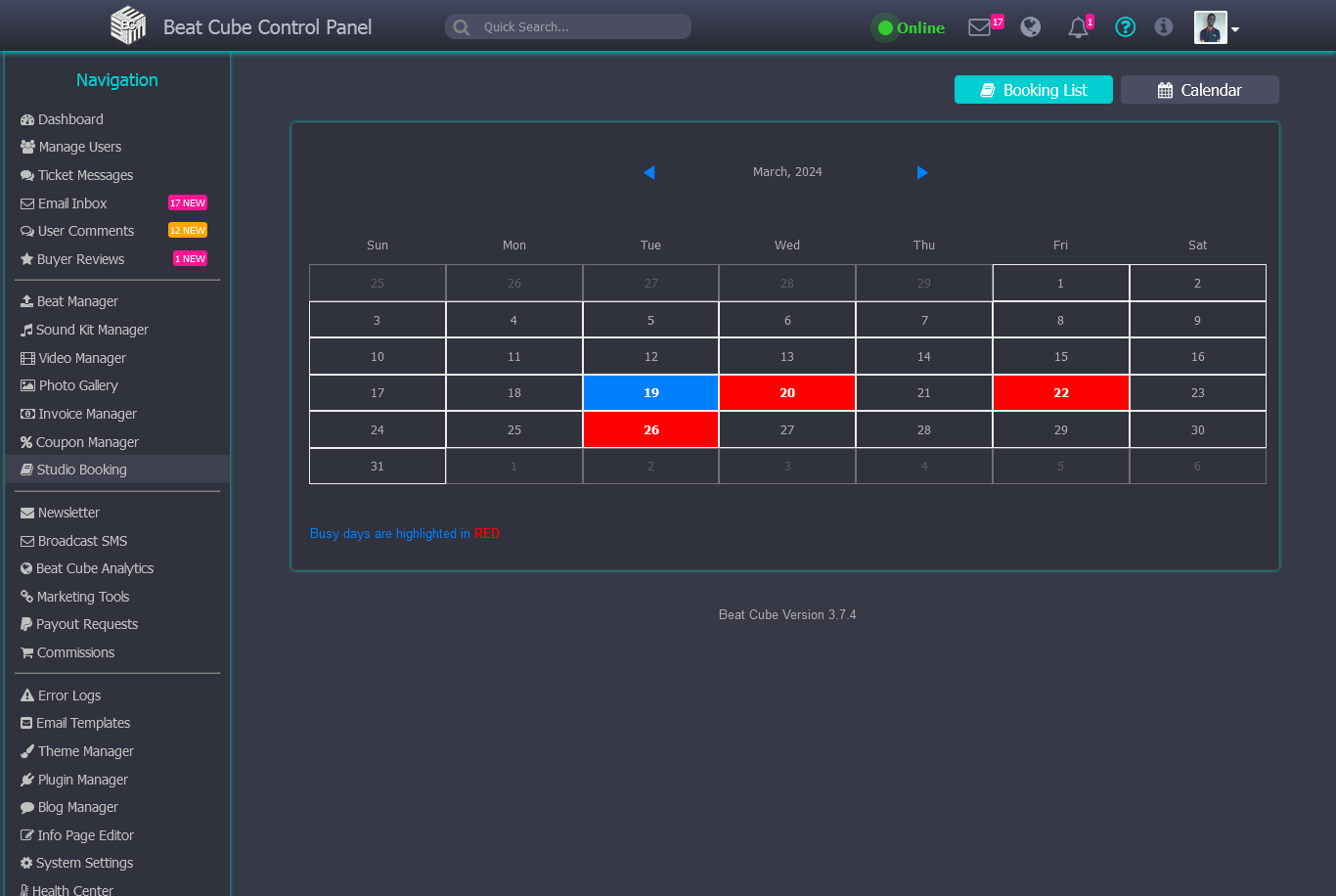The height and width of the screenshot is (896, 1336).
Task: Select the red busy day 22
Action: [1061, 393]
